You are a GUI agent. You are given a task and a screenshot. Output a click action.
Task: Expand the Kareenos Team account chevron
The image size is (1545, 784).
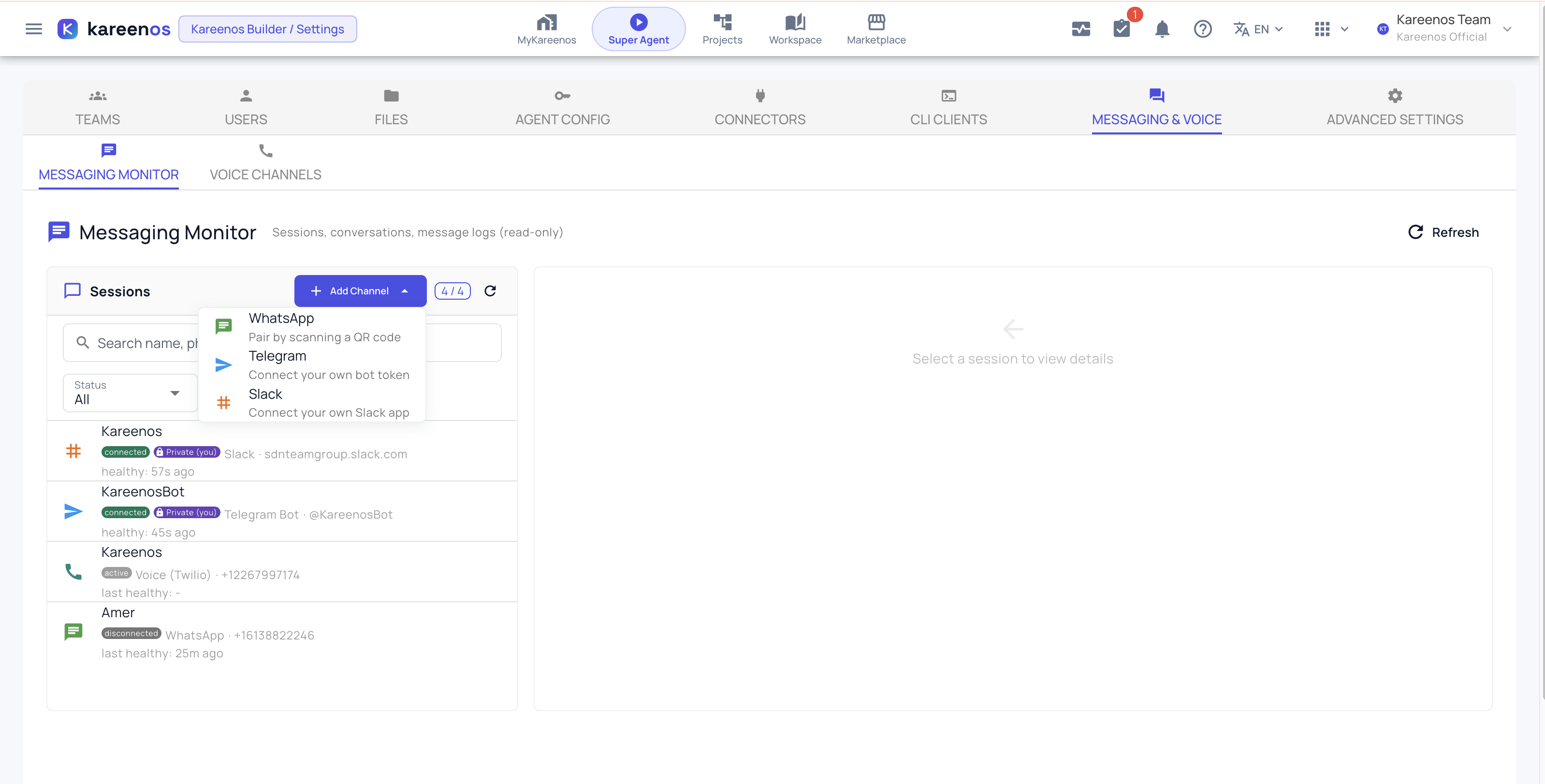1507,29
